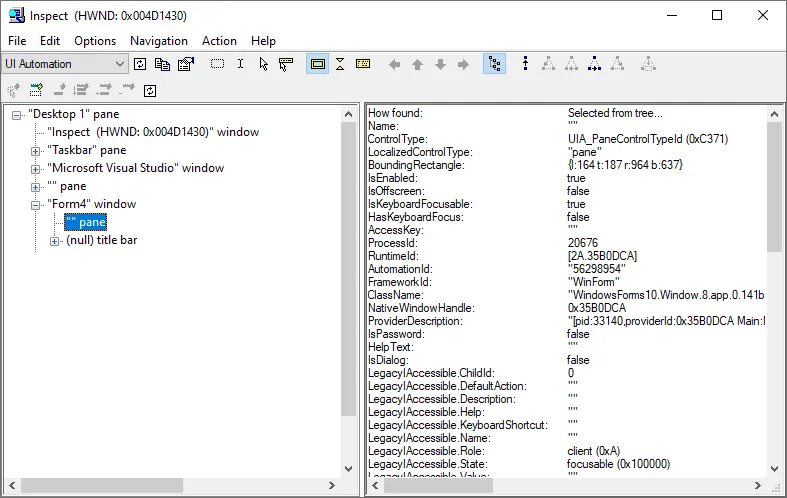The image size is (787, 498).
Task: Click the NativeWindowHandle value 0x35B0DCA
Action: (597, 308)
